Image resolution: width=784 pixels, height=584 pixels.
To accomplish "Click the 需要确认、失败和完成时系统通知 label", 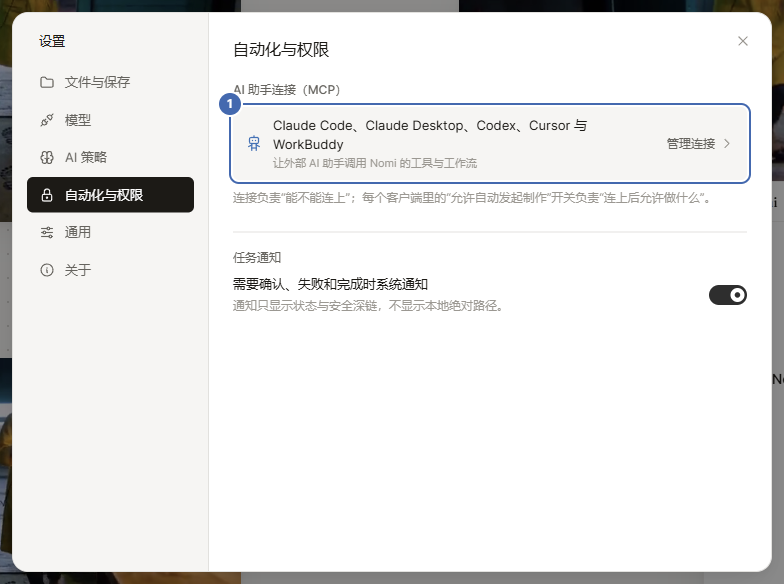I will 330,284.
